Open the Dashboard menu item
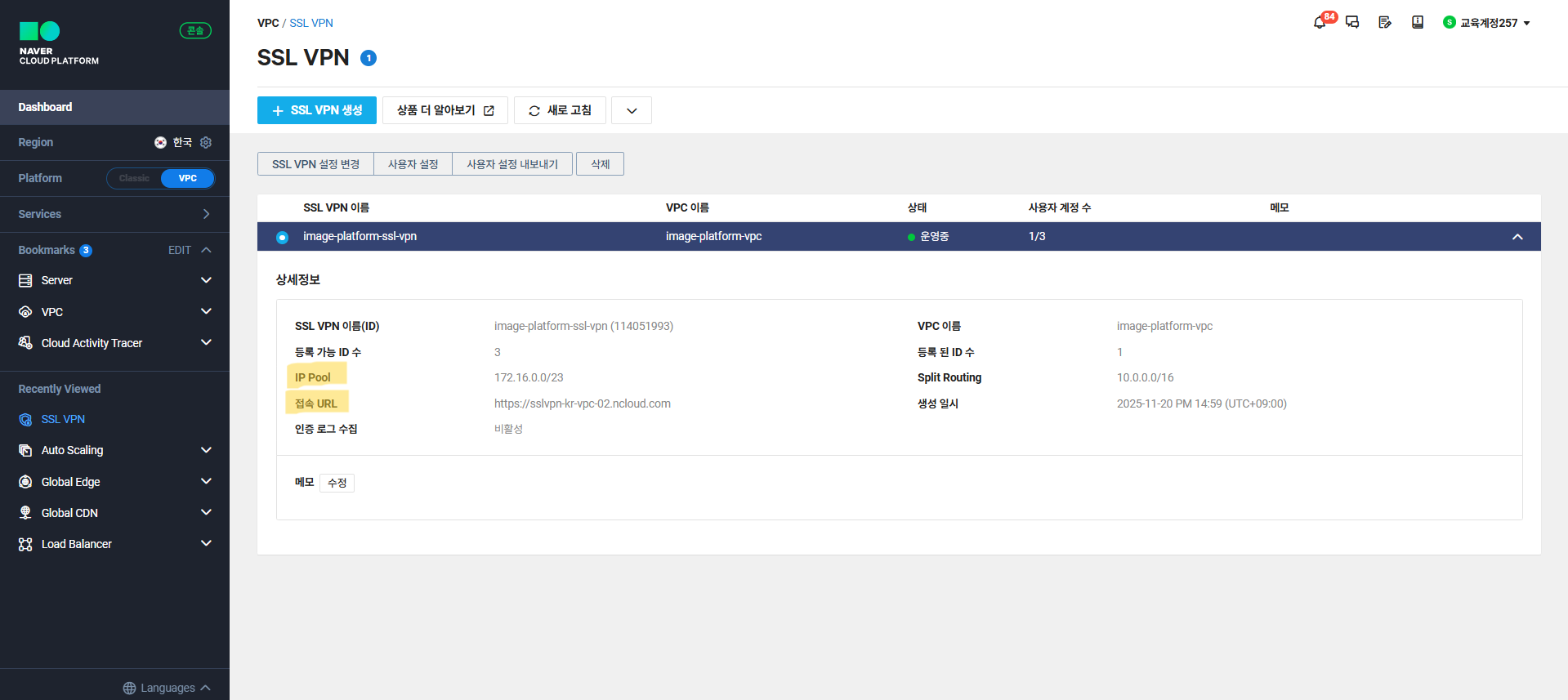1568x700 pixels. tap(114, 107)
